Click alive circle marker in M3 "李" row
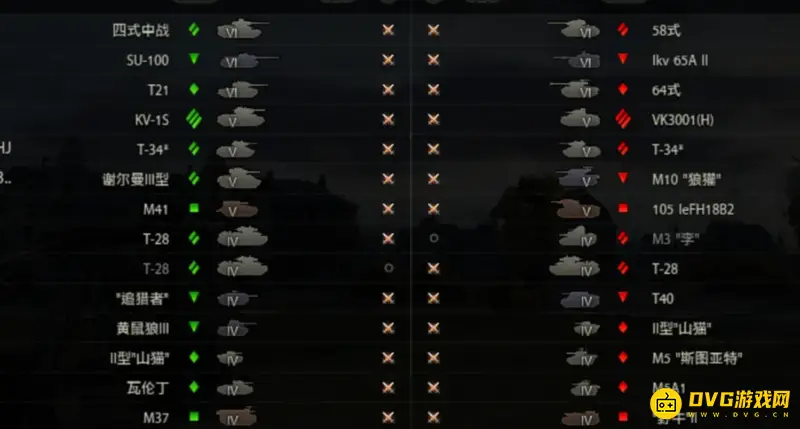Screen dimensions: 800x429 (434, 238)
